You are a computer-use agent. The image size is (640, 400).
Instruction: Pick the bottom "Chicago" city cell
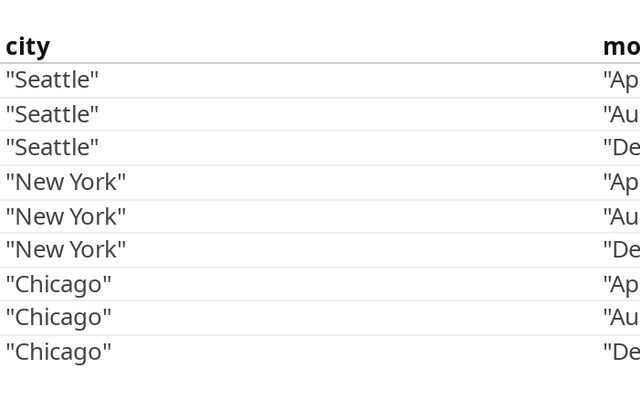click(59, 352)
